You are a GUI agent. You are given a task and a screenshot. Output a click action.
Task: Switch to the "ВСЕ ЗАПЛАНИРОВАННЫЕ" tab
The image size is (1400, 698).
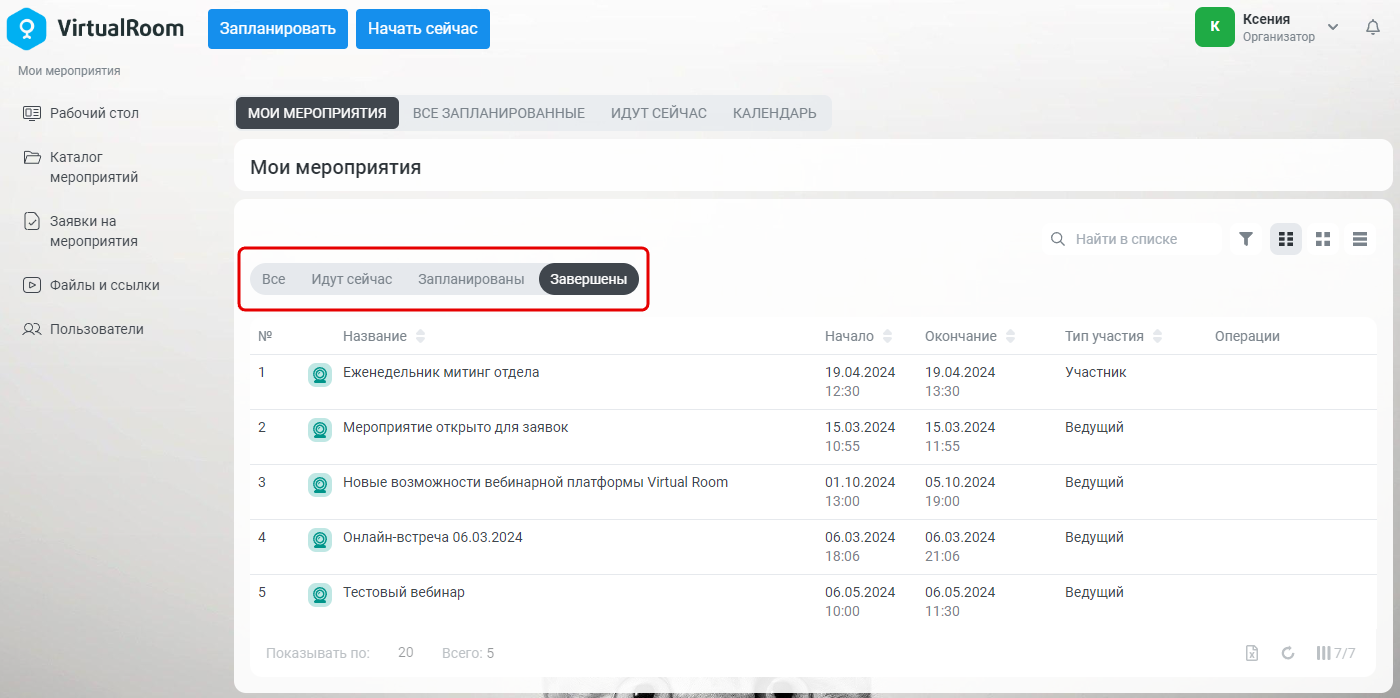click(x=499, y=113)
